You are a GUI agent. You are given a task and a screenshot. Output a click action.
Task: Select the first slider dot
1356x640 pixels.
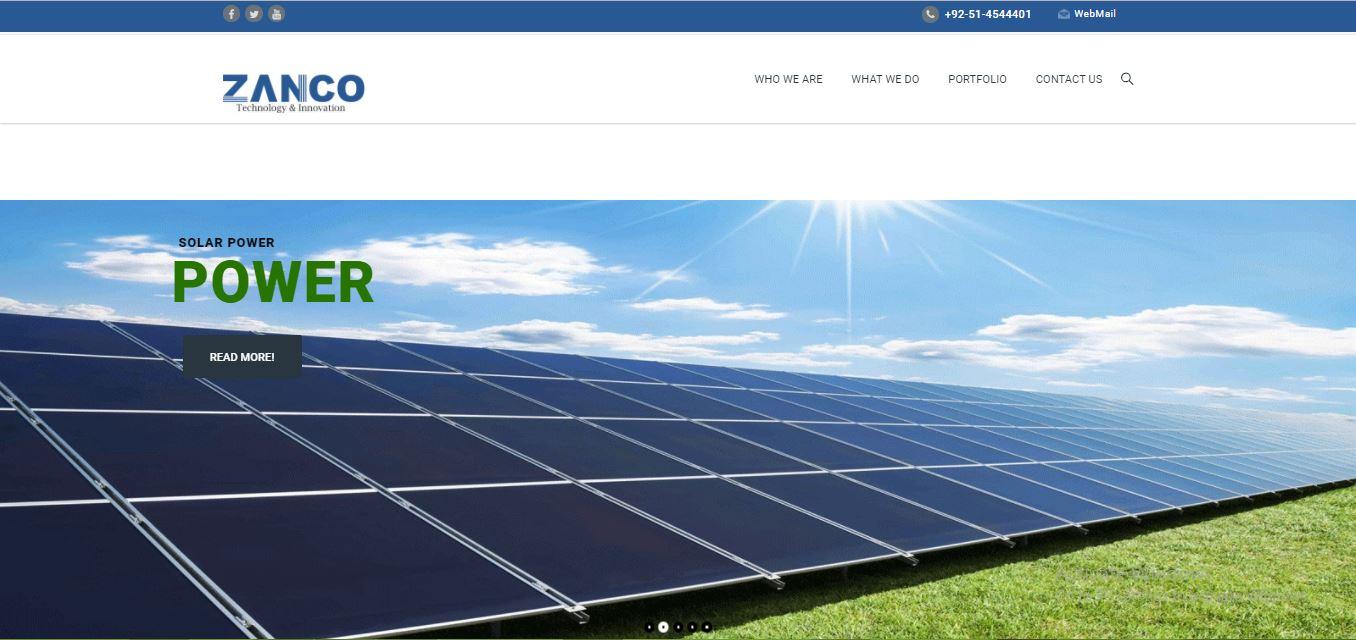pyautogui.click(x=649, y=627)
